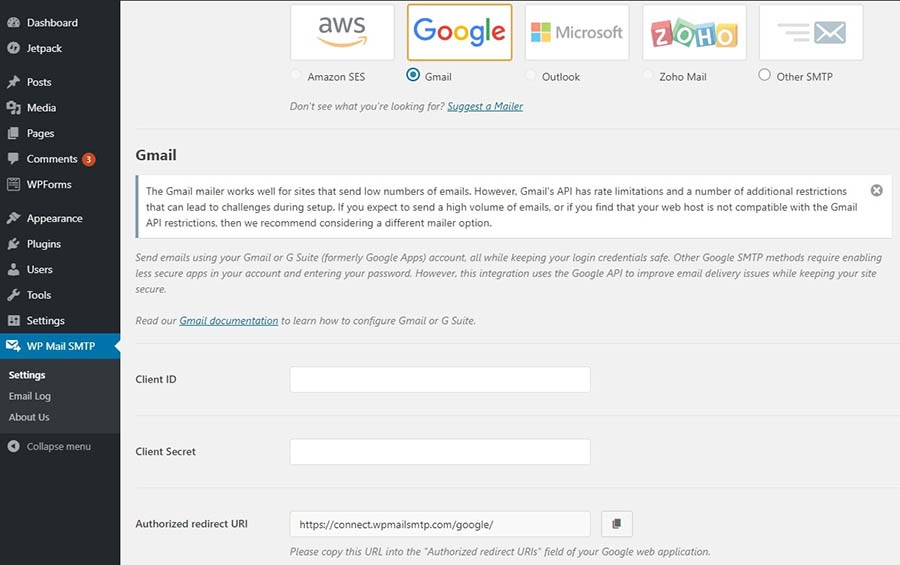Click the Plugins icon in sidebar
This screenshot has width=900, height=565.
[x=13, y=244]
